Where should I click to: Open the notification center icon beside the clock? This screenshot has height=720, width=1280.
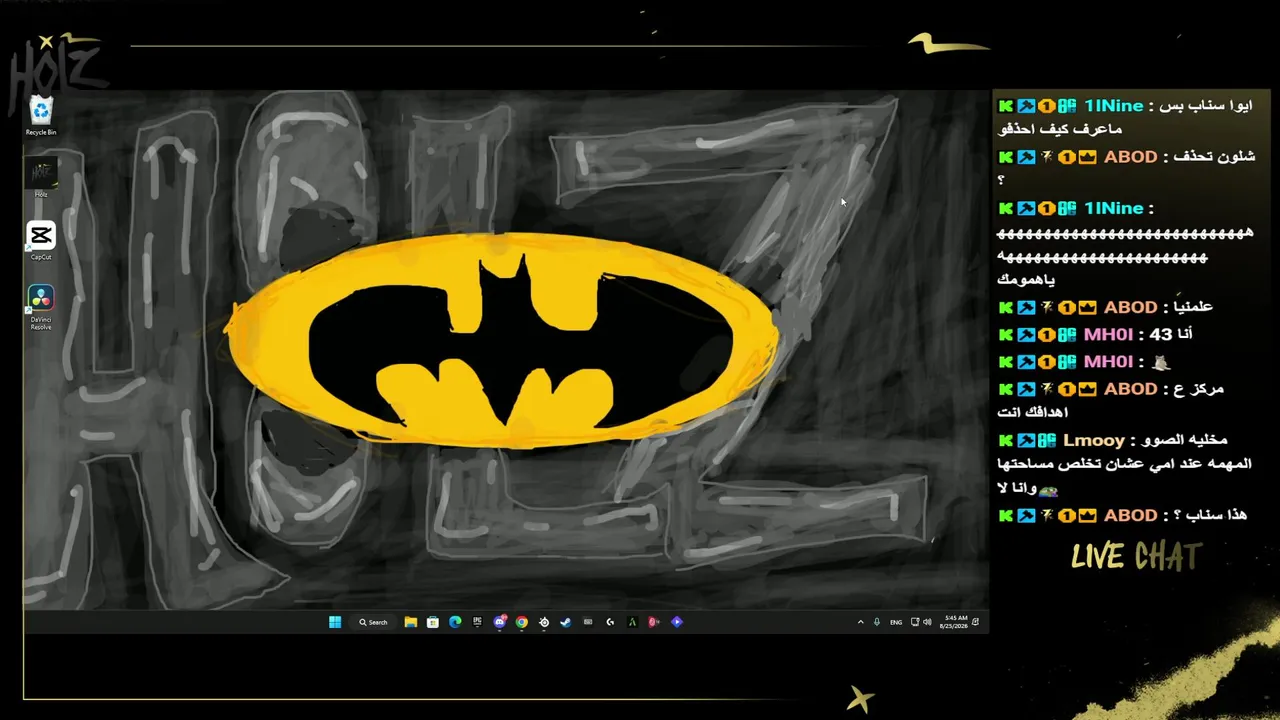976,622
